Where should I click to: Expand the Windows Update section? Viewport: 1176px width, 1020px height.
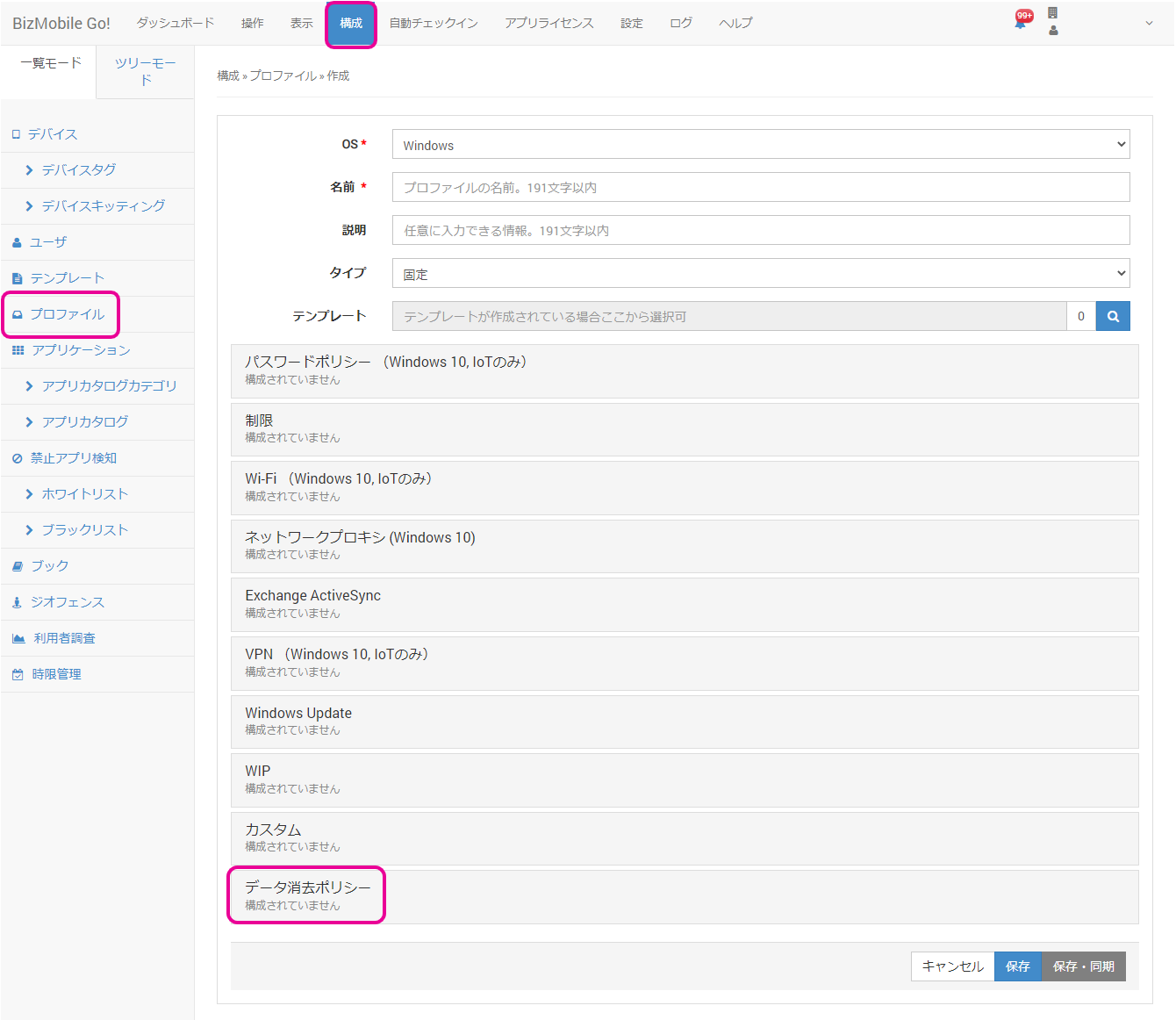(x=298, y=721)
